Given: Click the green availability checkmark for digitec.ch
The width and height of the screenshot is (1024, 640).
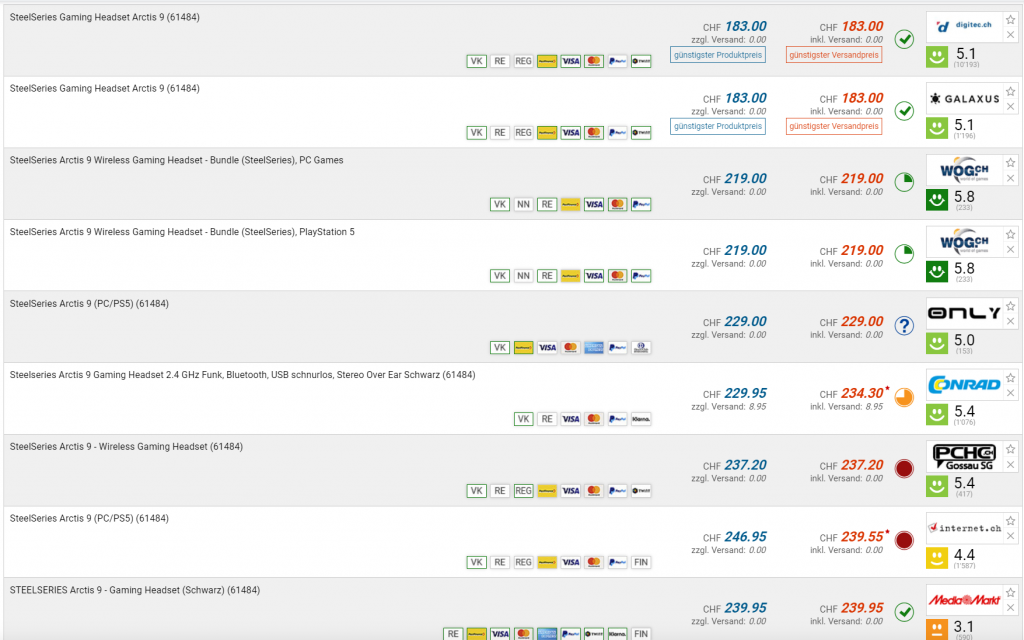Looking at the screenshot, I should point(904,39).
